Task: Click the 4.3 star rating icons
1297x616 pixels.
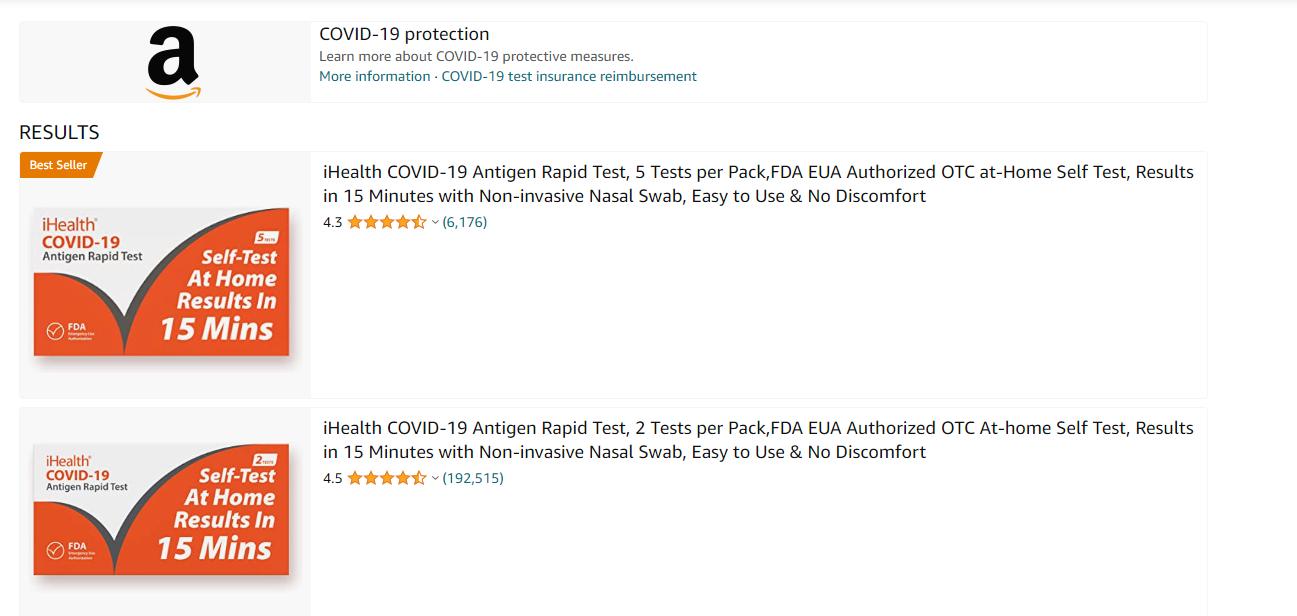Action: (x=386, y=222)
